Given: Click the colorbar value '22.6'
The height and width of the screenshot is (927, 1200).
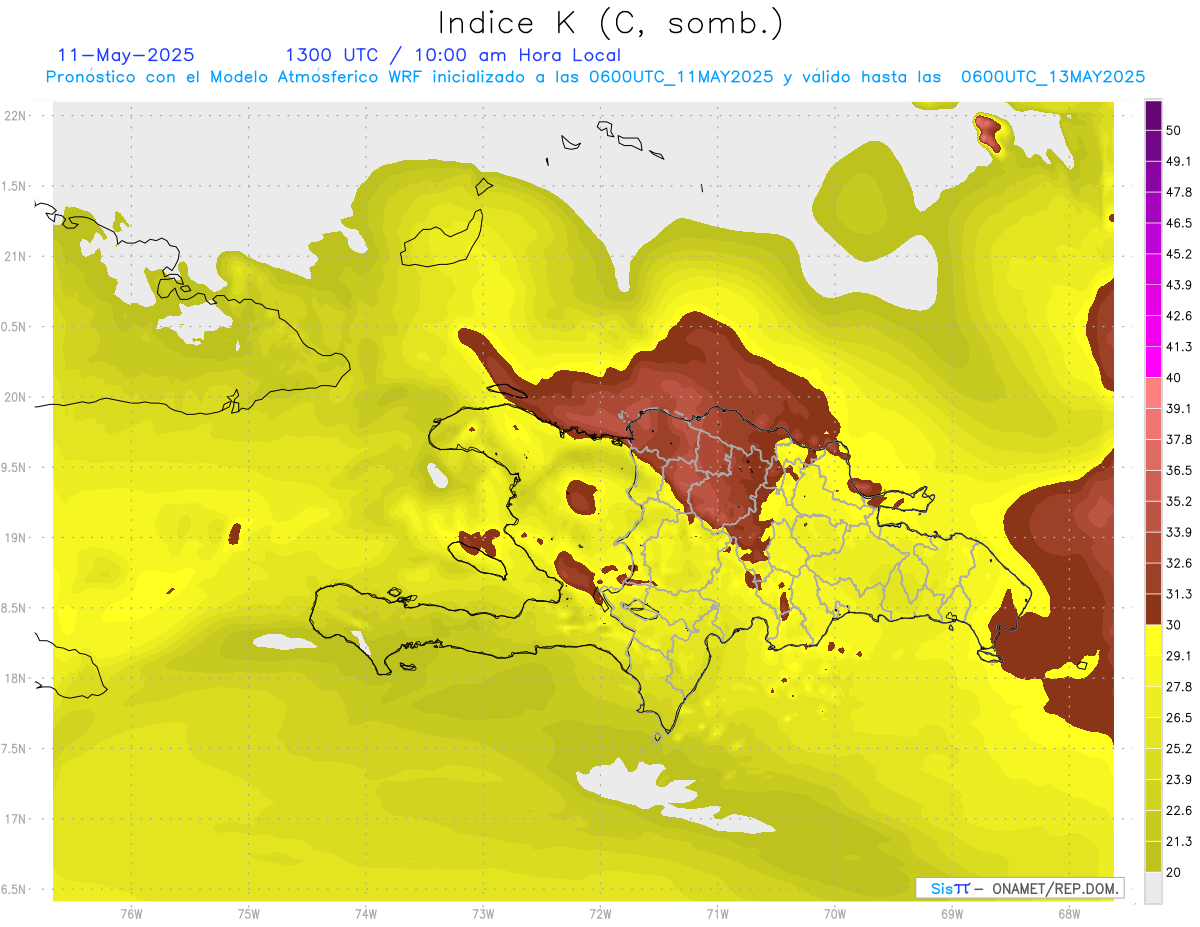Looking at the screenshot, I should [1179, 810].
